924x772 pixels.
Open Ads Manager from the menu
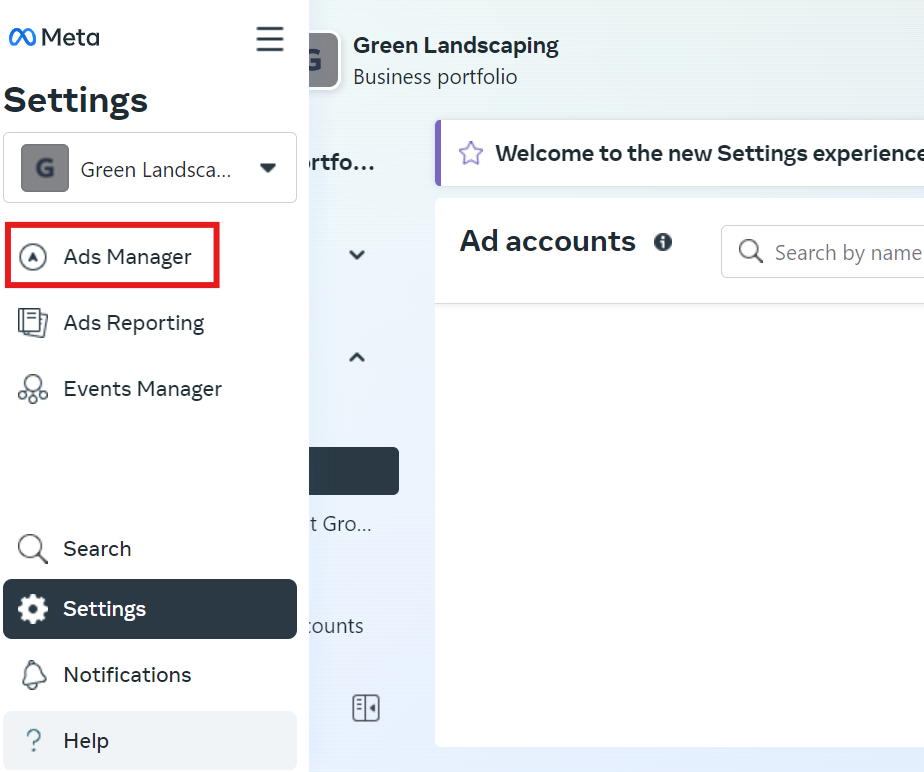click(x=112, y=256)
